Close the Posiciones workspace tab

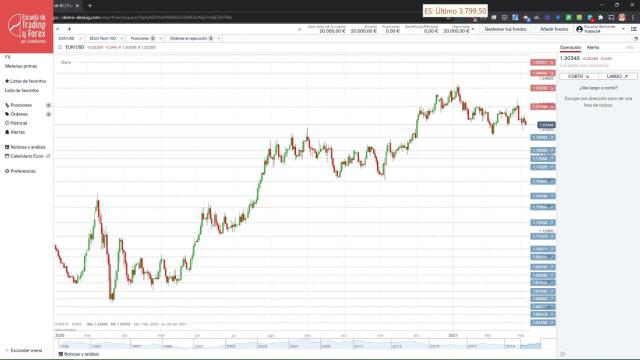[161, 38]
